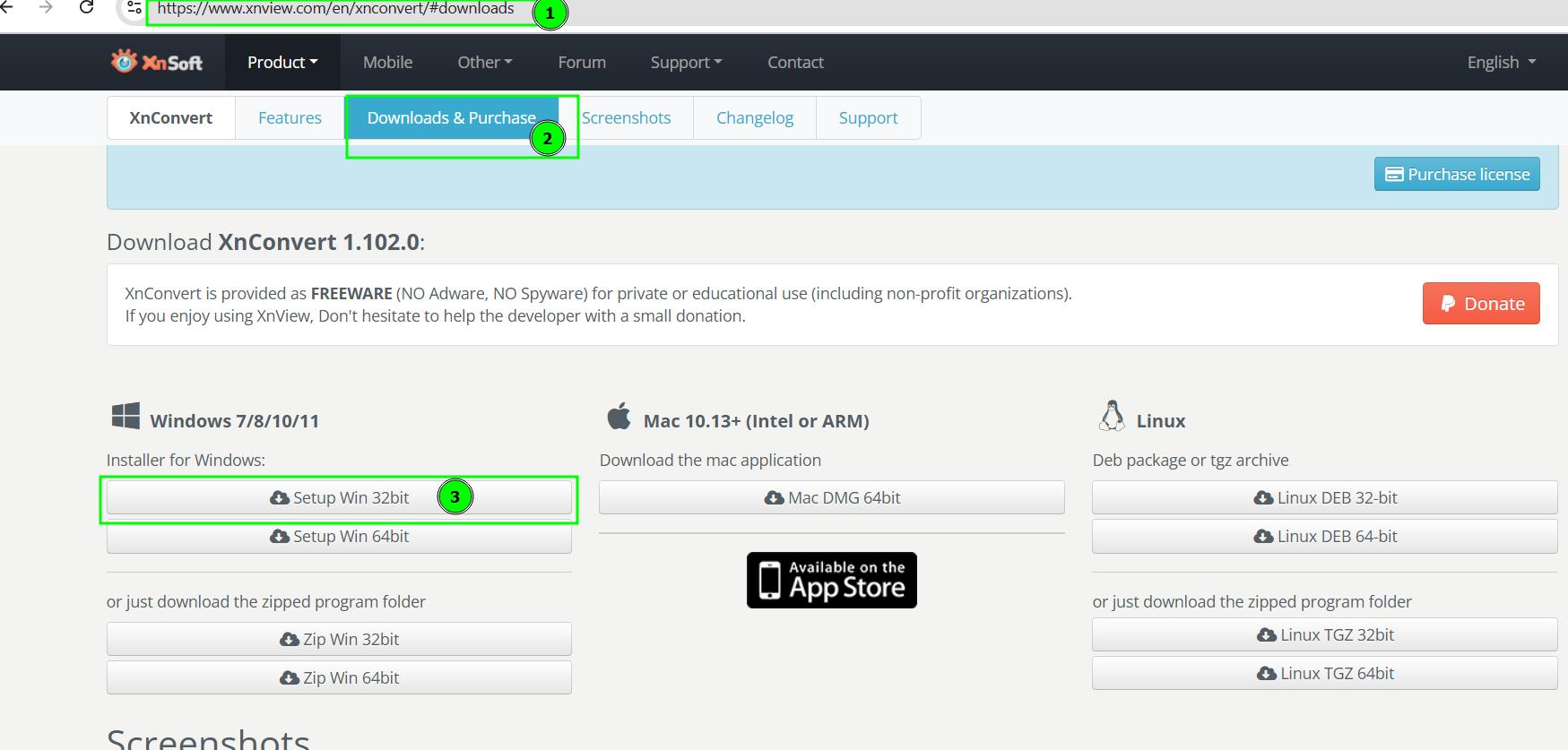
Task: Download Zip Win 32bit archive
Action: point(339,639)
